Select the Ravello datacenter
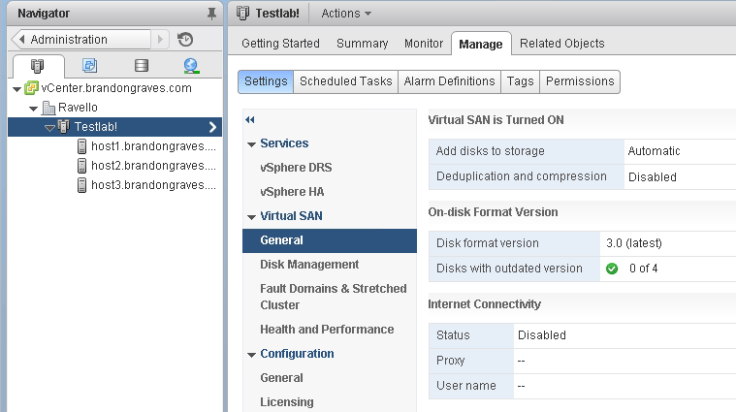736x412 pixels. point(78,107)
